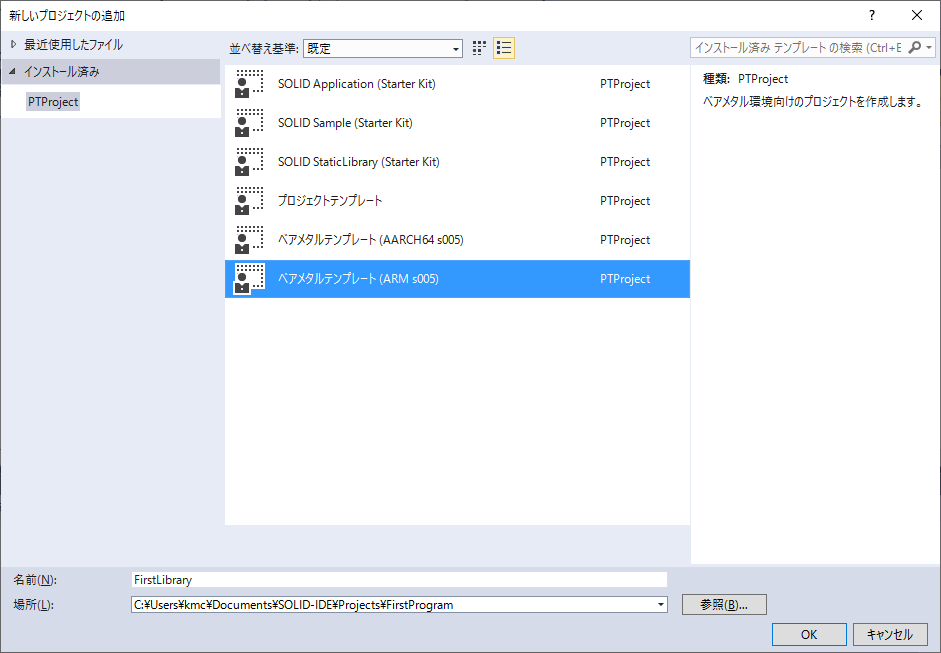Expand the 最近使用したファイル tree node
941x653 pixels.
(x=13, y=45)
